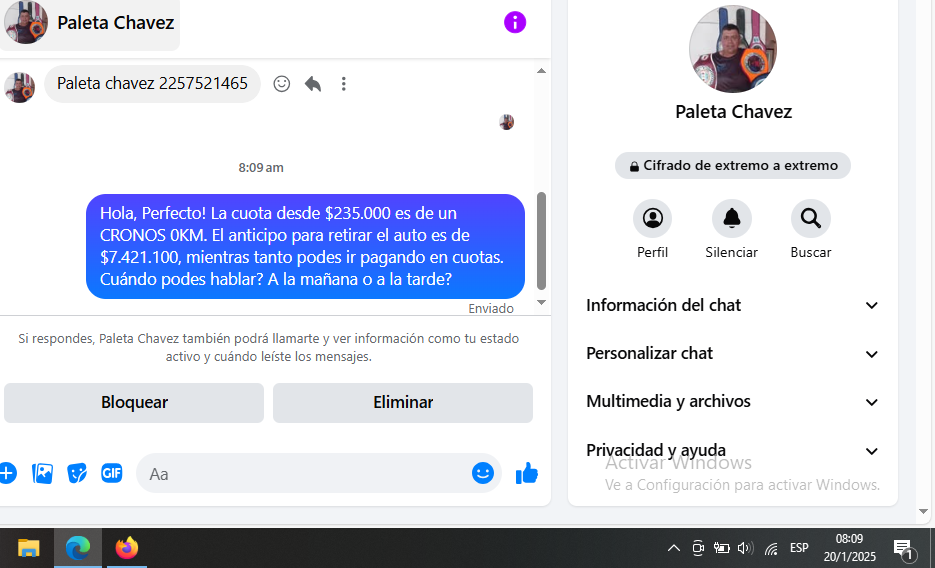Expand Privacidad y ayuda section

tap(732, 450)
